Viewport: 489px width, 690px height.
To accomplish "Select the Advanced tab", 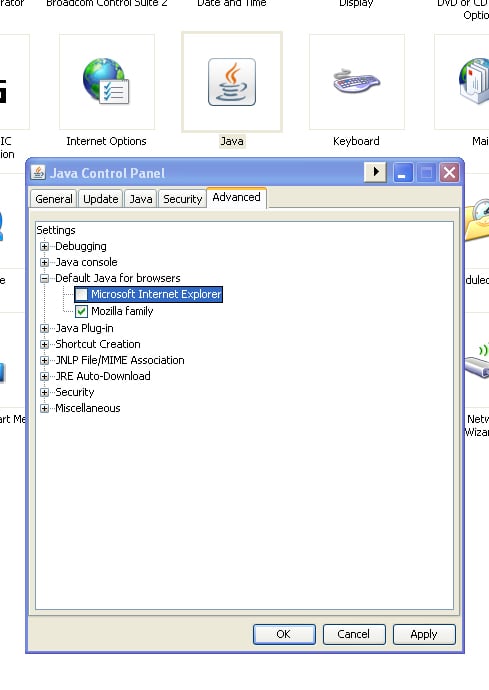I will [236, 197].
